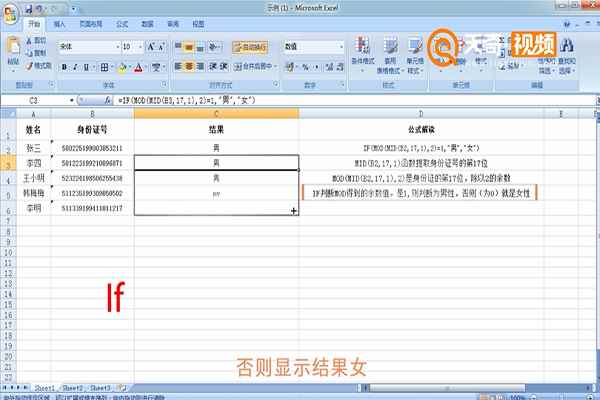Select column B header
The width and height of the screenshot is (600, 400).
point(92,114)
